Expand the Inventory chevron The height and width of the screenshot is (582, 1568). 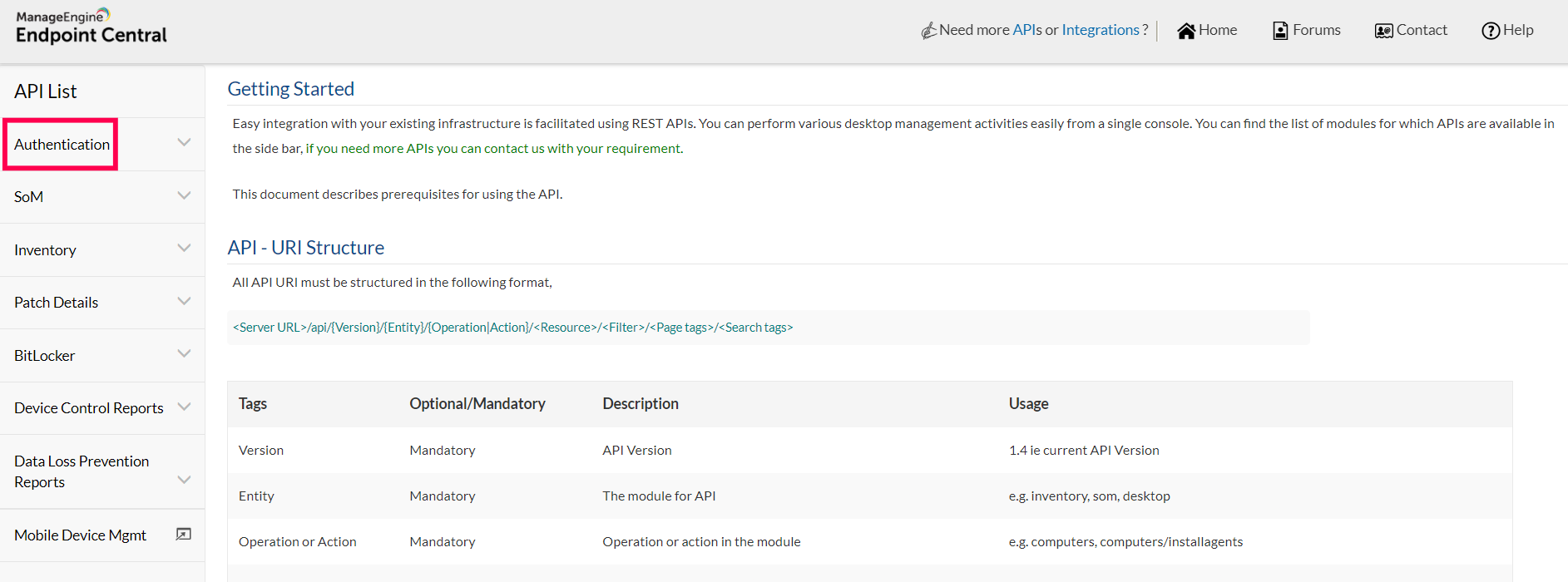click(184, 249)
